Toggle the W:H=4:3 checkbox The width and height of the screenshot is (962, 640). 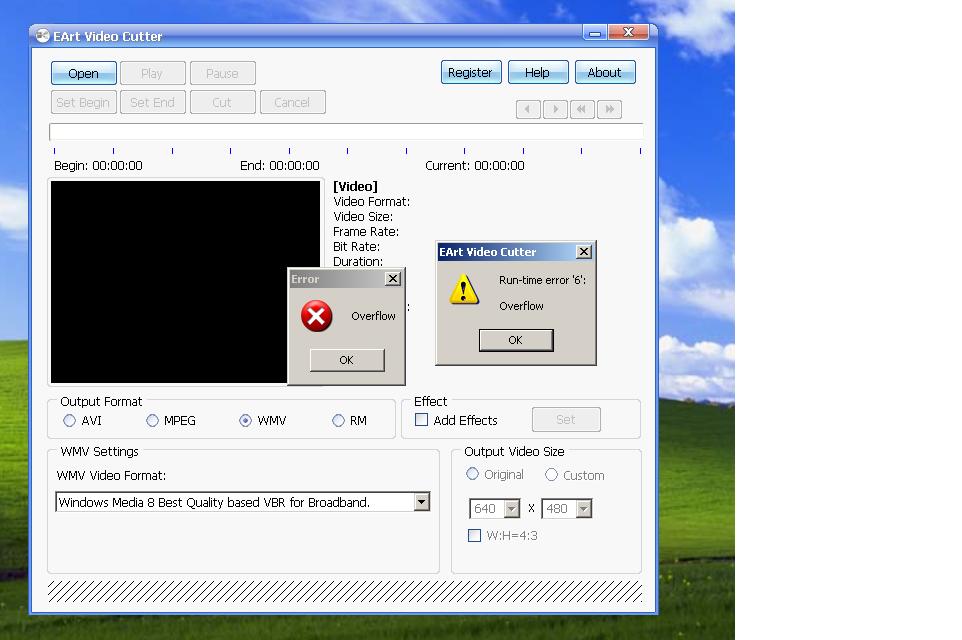pos(474,535)
